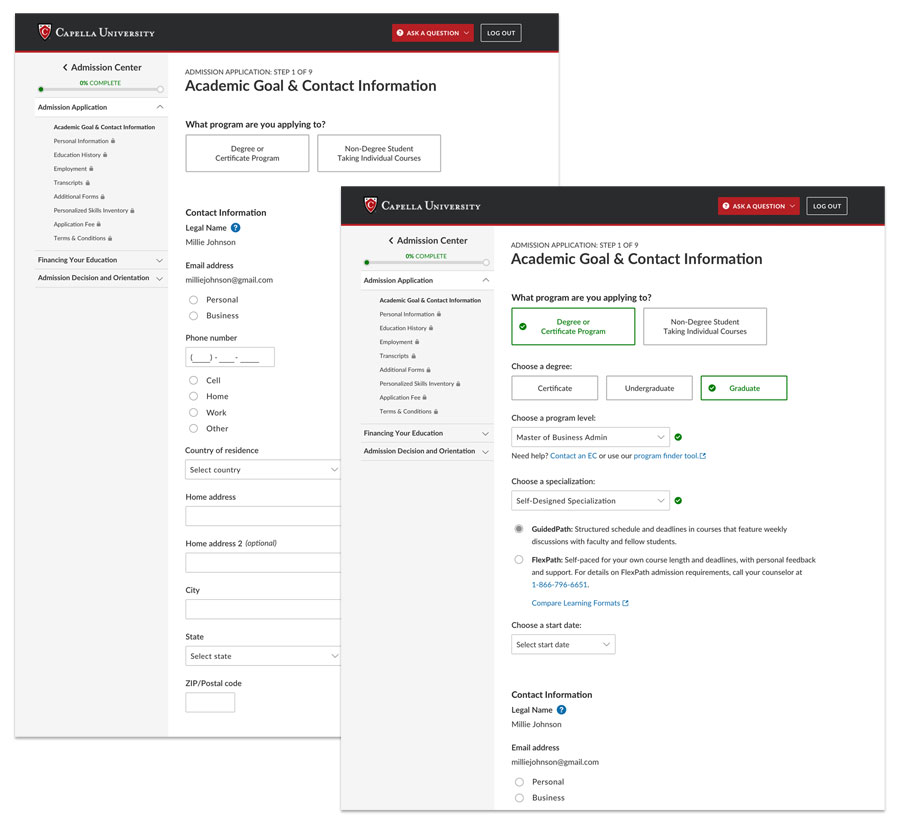This screenshot has height=827, width=900.
Task: Expand Financing Your Education in back window
Action: tap(101, 260)
